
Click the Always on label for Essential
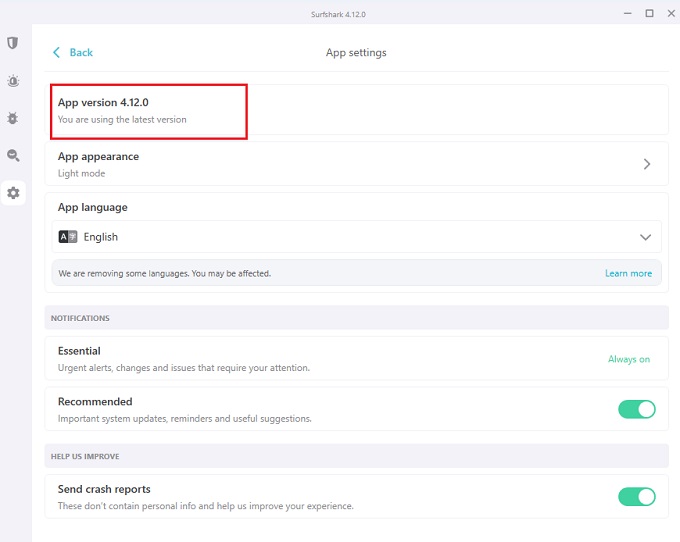(x=629, y=359)
